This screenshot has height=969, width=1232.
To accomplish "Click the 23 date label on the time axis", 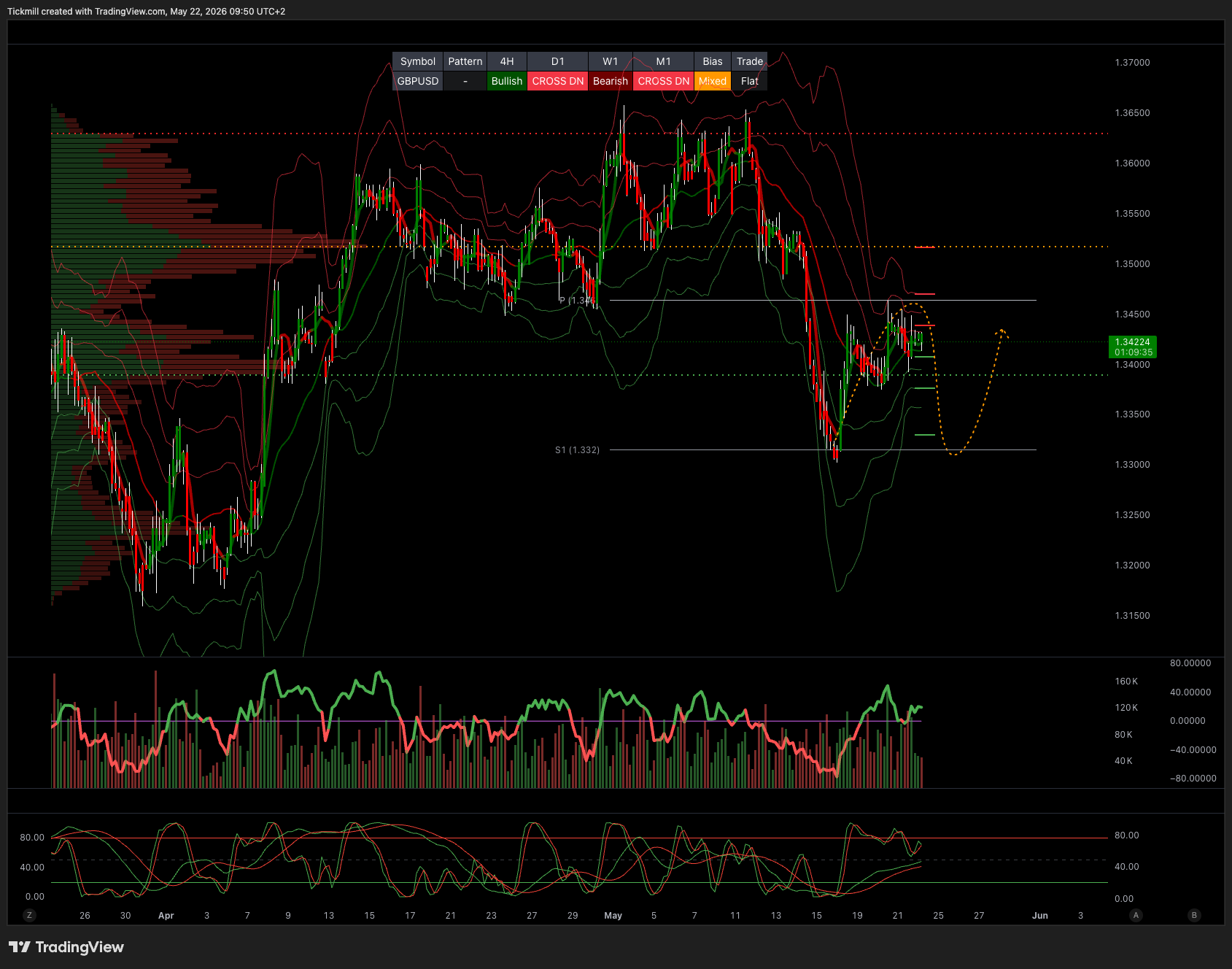I will (x=492, y=916).
